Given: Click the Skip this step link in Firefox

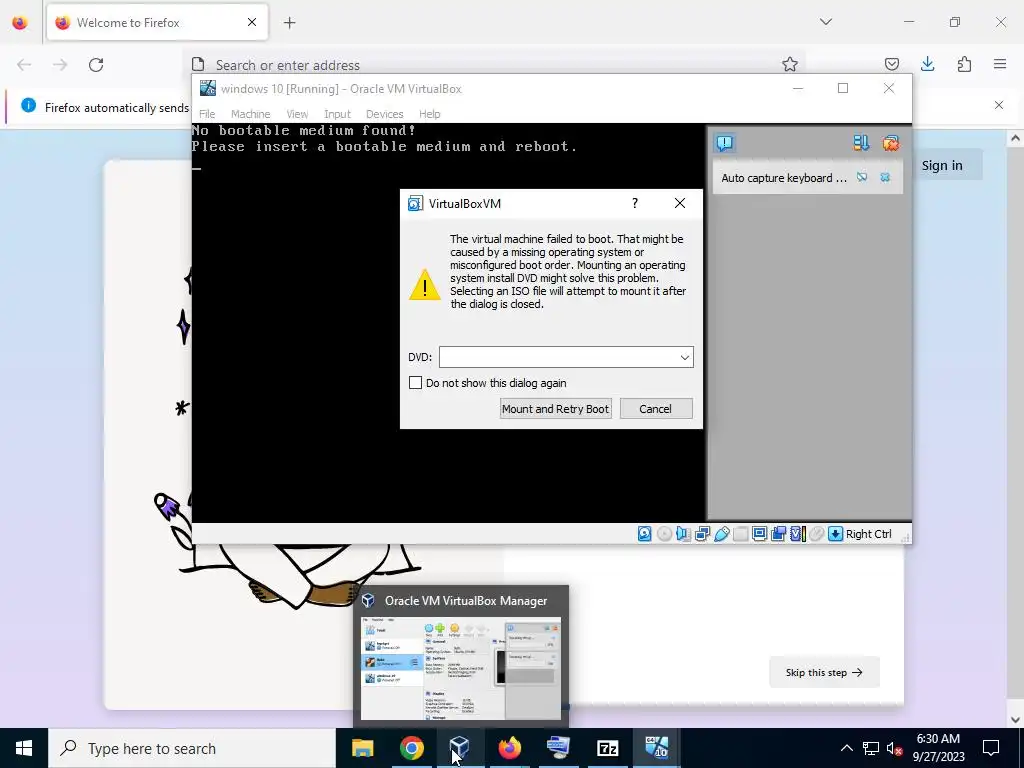Looking at the screenshot, I should point(824,672).
